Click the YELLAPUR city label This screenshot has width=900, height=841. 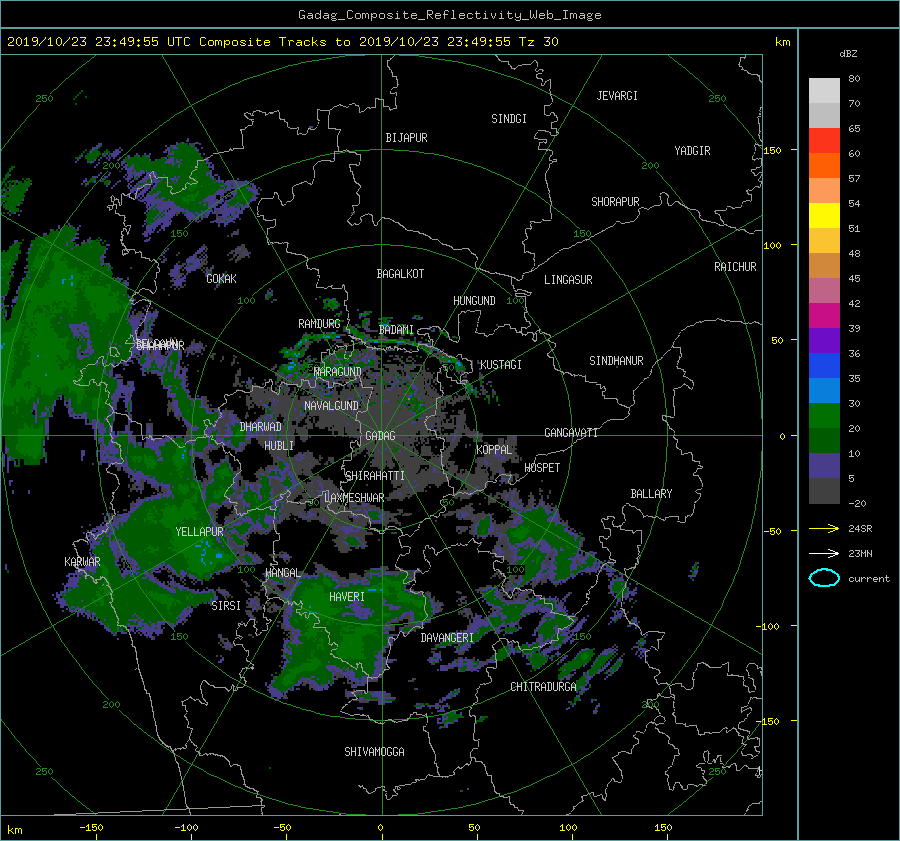(199, 532)
